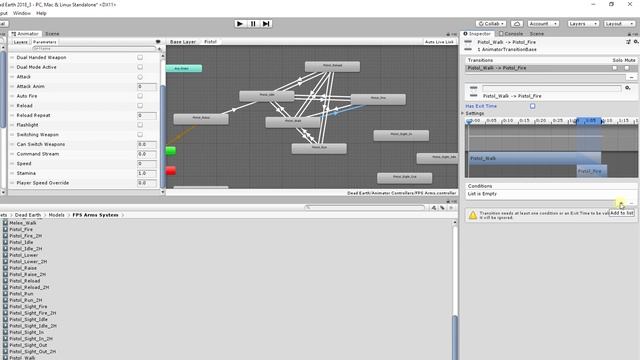Viewport: 640px width, 360px height.
Task: Open the Layers dropdown in toolbar
Action: pos(582,24)
